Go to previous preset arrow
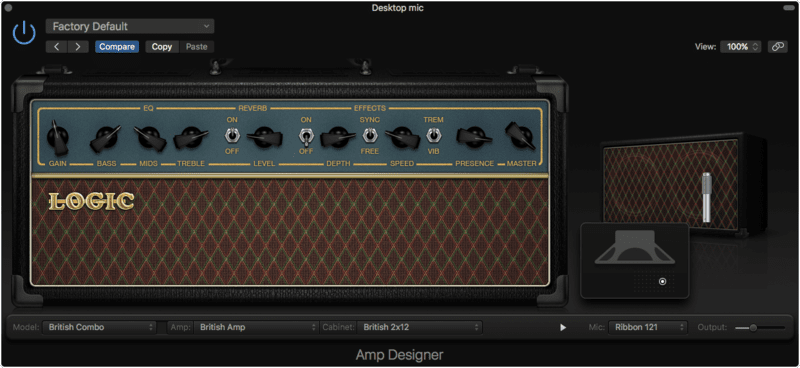Image resolution: width=800 pixels, height=368 pixels. coord(57,47)
